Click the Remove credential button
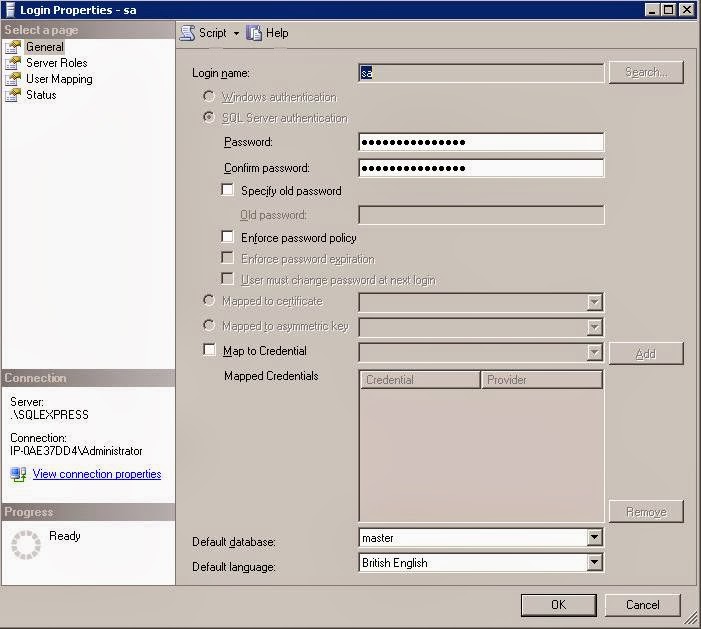 646,511
